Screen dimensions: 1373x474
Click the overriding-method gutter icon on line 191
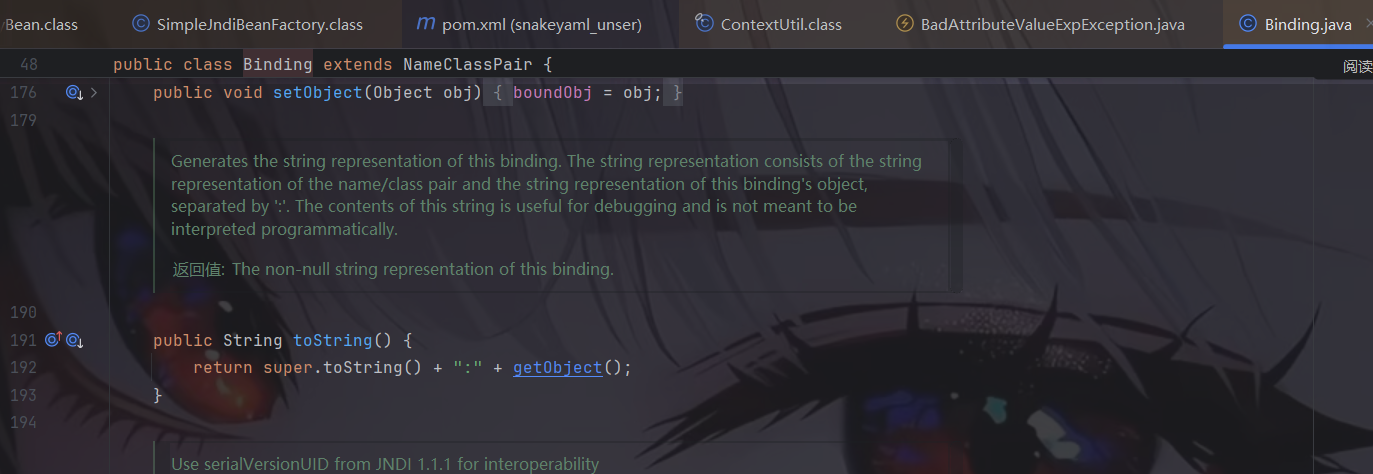point(53,340)
